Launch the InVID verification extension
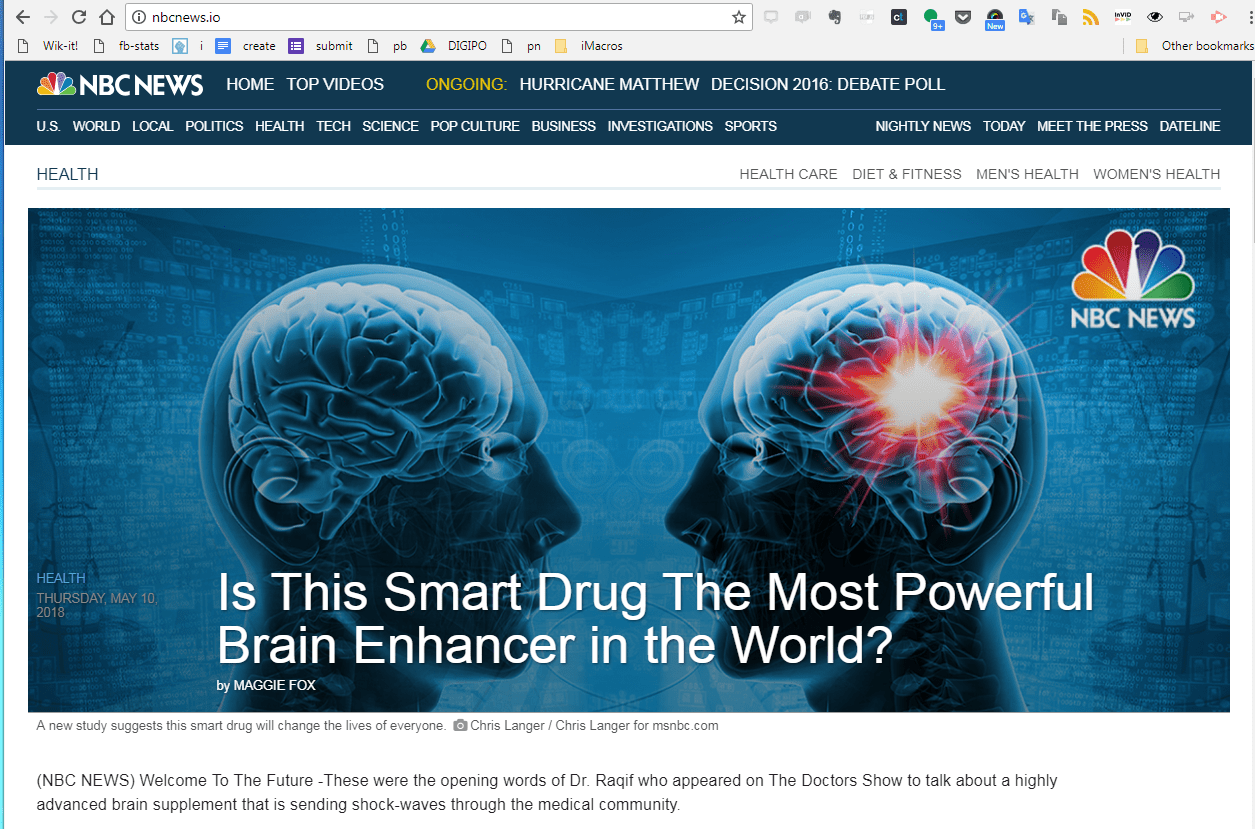This screenshot has height=829, width=1255. point(1122,17)
